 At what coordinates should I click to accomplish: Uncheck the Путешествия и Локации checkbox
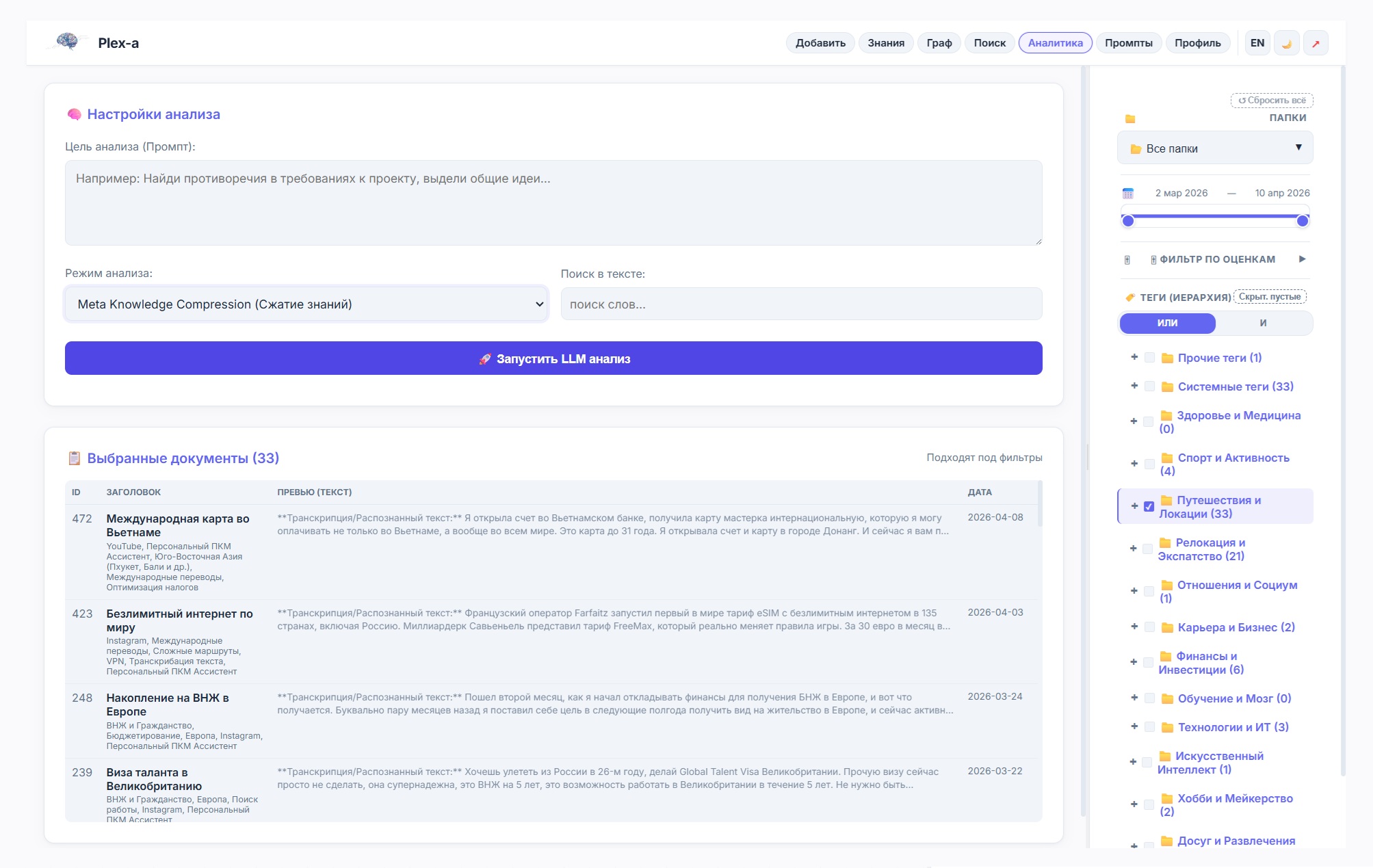click(x=1149, y=507)
